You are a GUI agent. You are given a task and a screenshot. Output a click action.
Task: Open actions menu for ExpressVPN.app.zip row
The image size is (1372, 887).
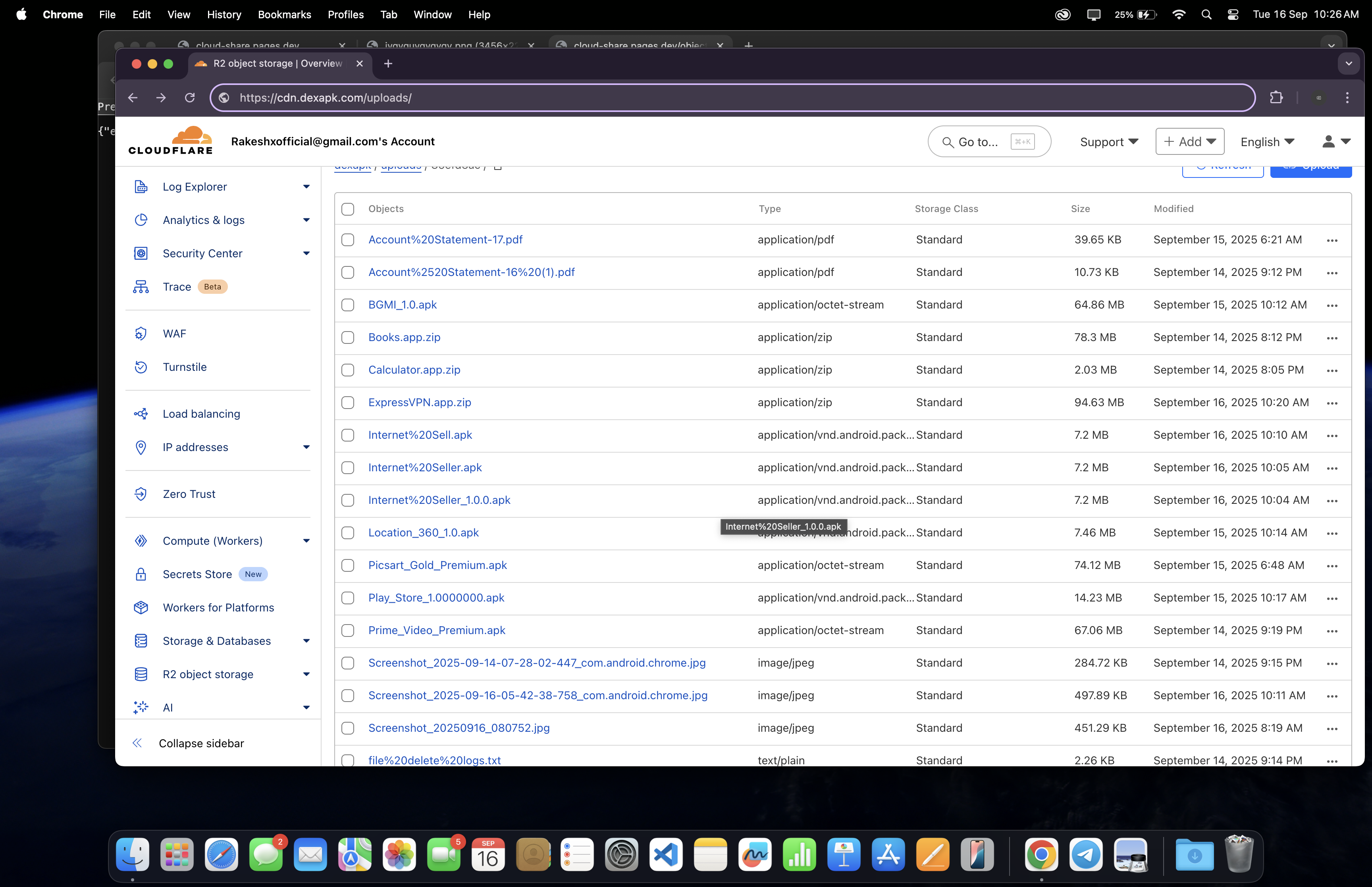[1332, 403]
